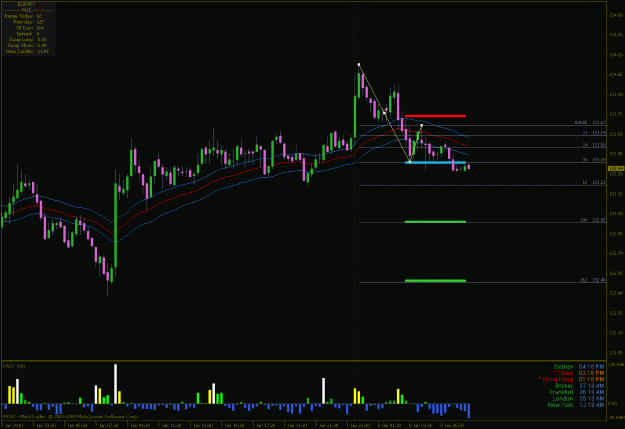Select the 38 Fibonacci level label
This screenshot has width=625, height=429.
(x=594, y=159)
